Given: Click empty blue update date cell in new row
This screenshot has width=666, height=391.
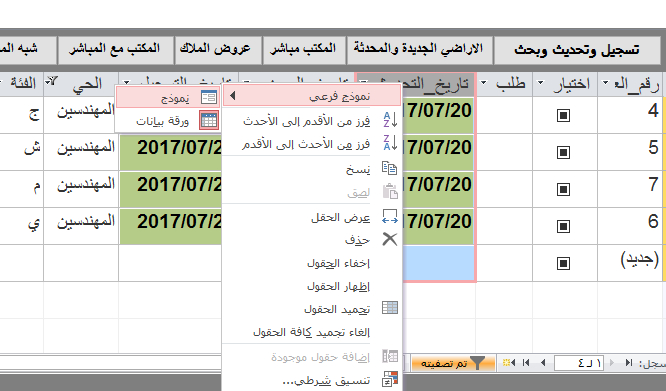Looking at the screenshot, I should 438,262.
